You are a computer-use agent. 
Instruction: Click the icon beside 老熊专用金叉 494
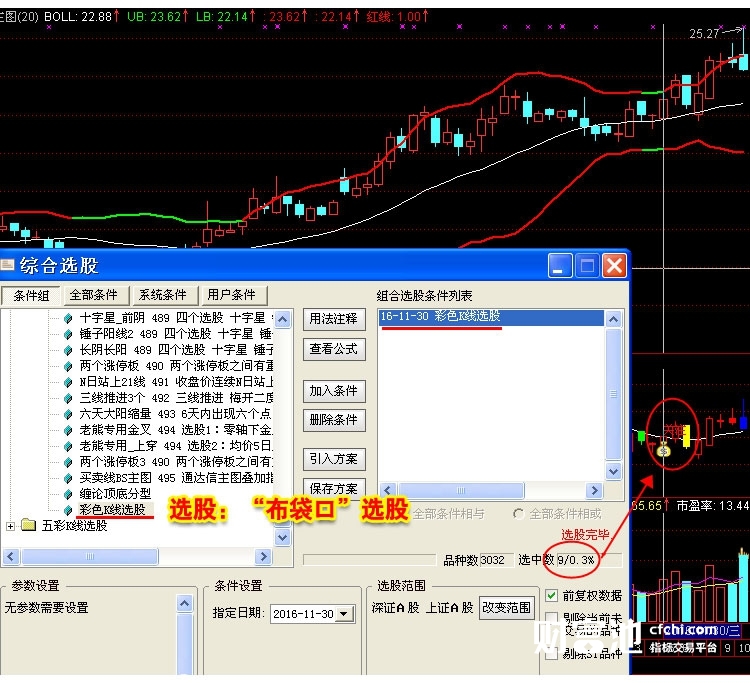(x=68, y=430)
